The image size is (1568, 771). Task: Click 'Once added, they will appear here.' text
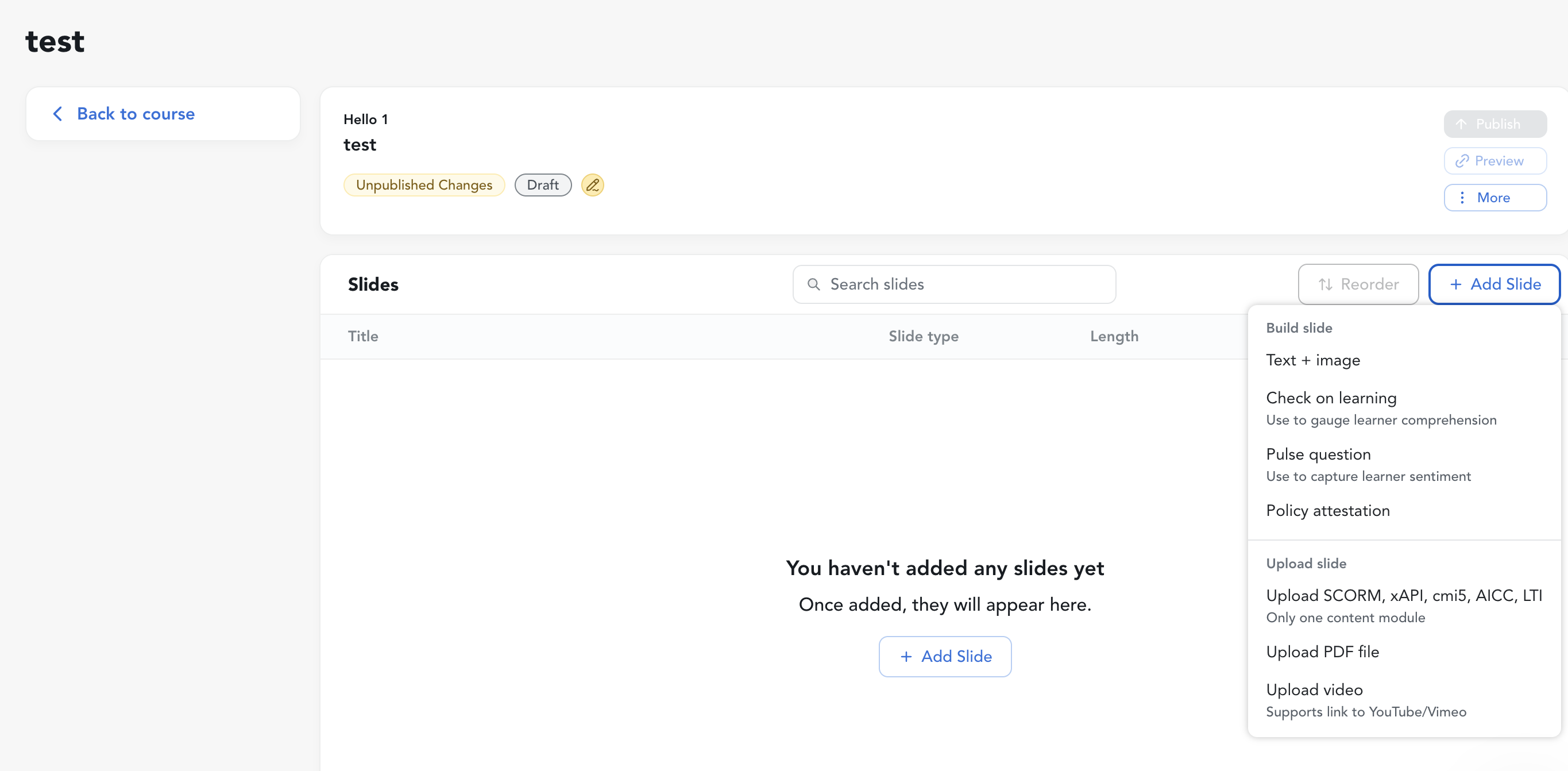pos(945,605)
